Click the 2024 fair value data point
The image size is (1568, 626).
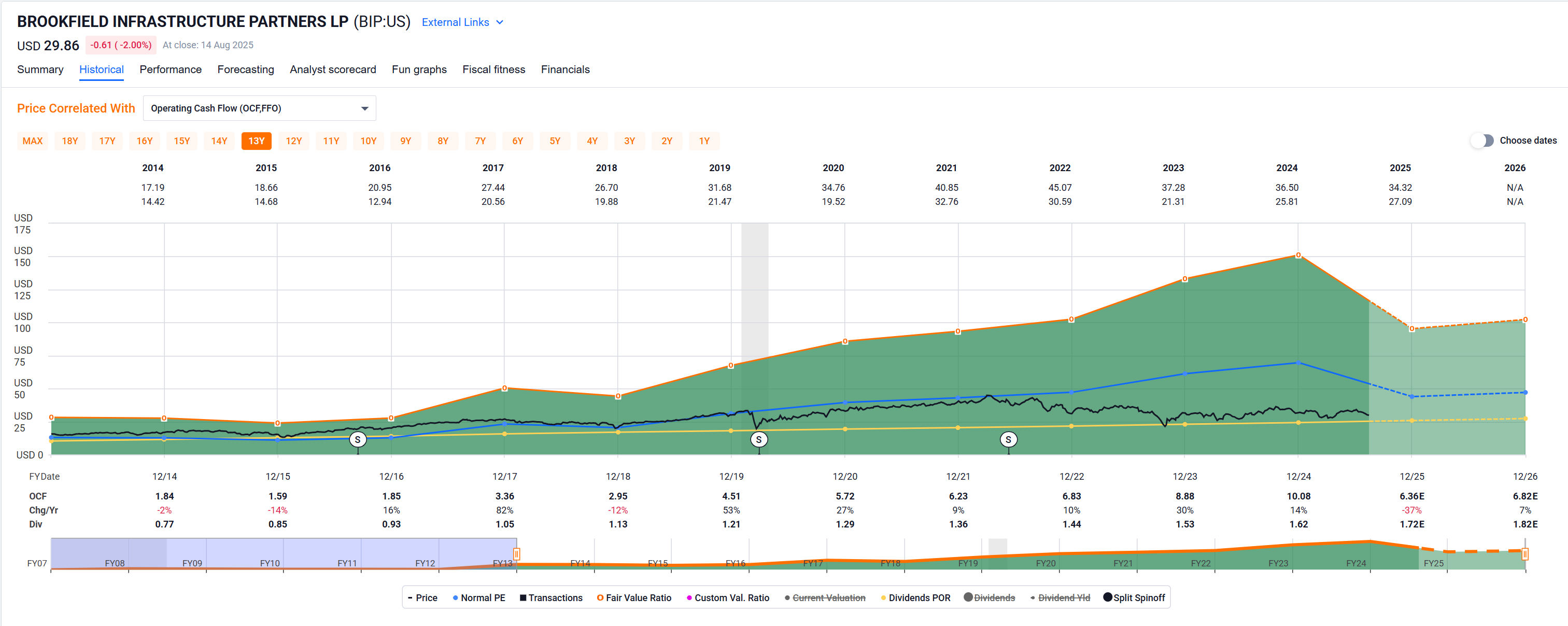1298,255
